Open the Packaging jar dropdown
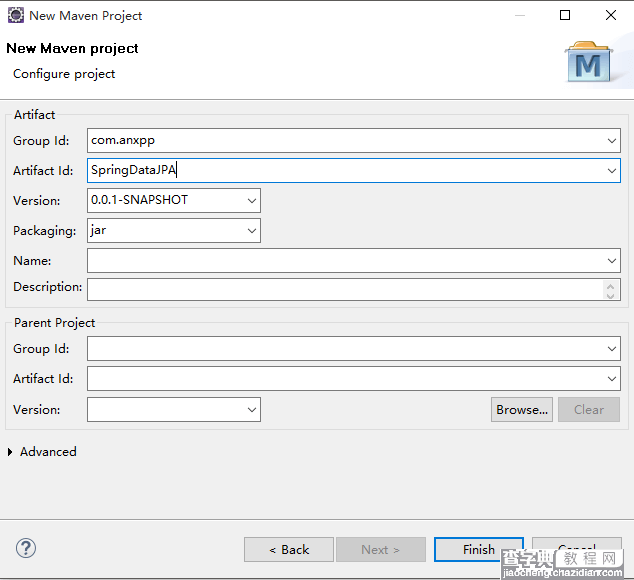Screen dimensions: 634x580 pyautogui.click(x=251, y=231)
